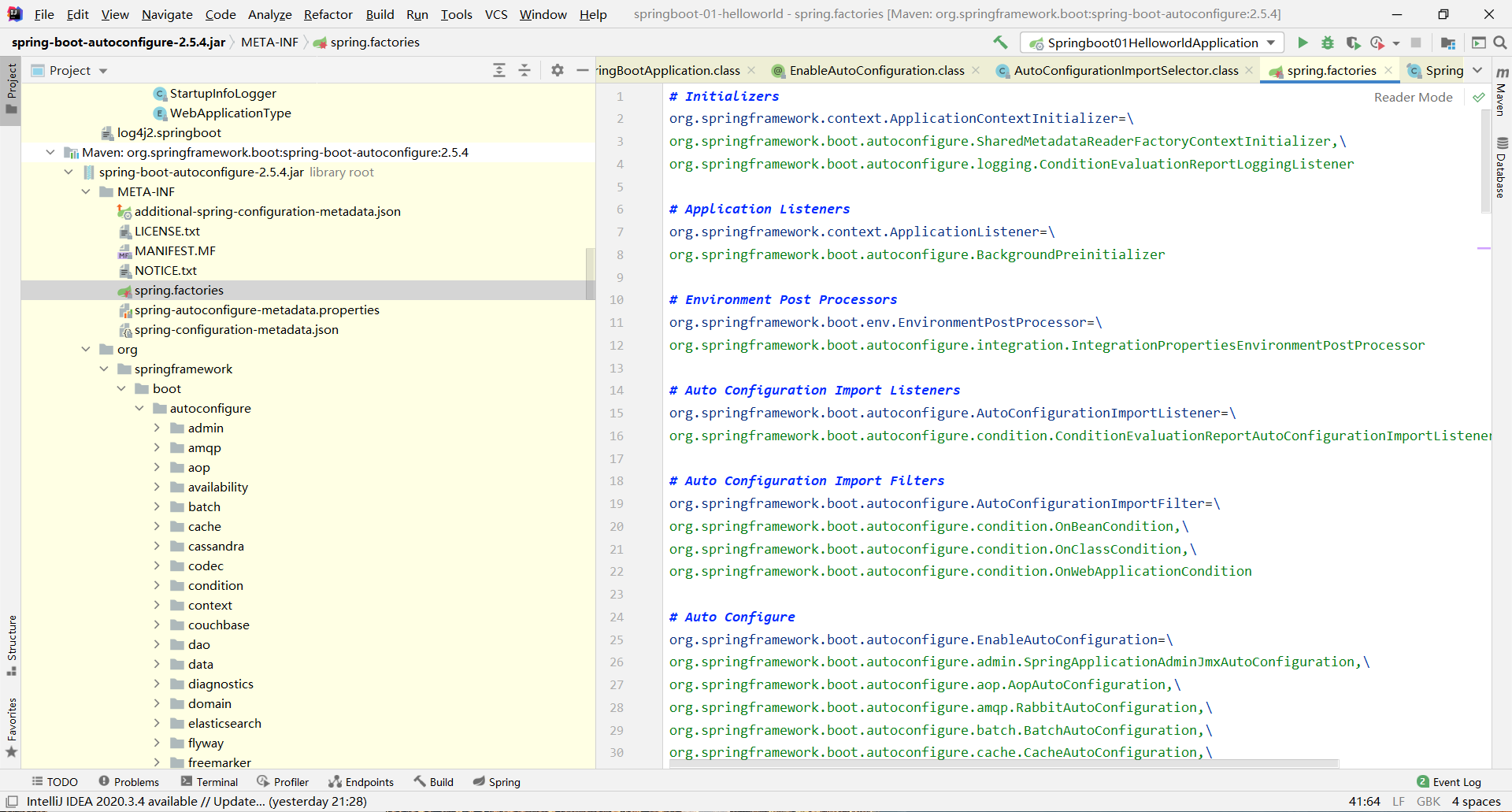
Task: Open the Problems tool window
Action: pos(128,782)
